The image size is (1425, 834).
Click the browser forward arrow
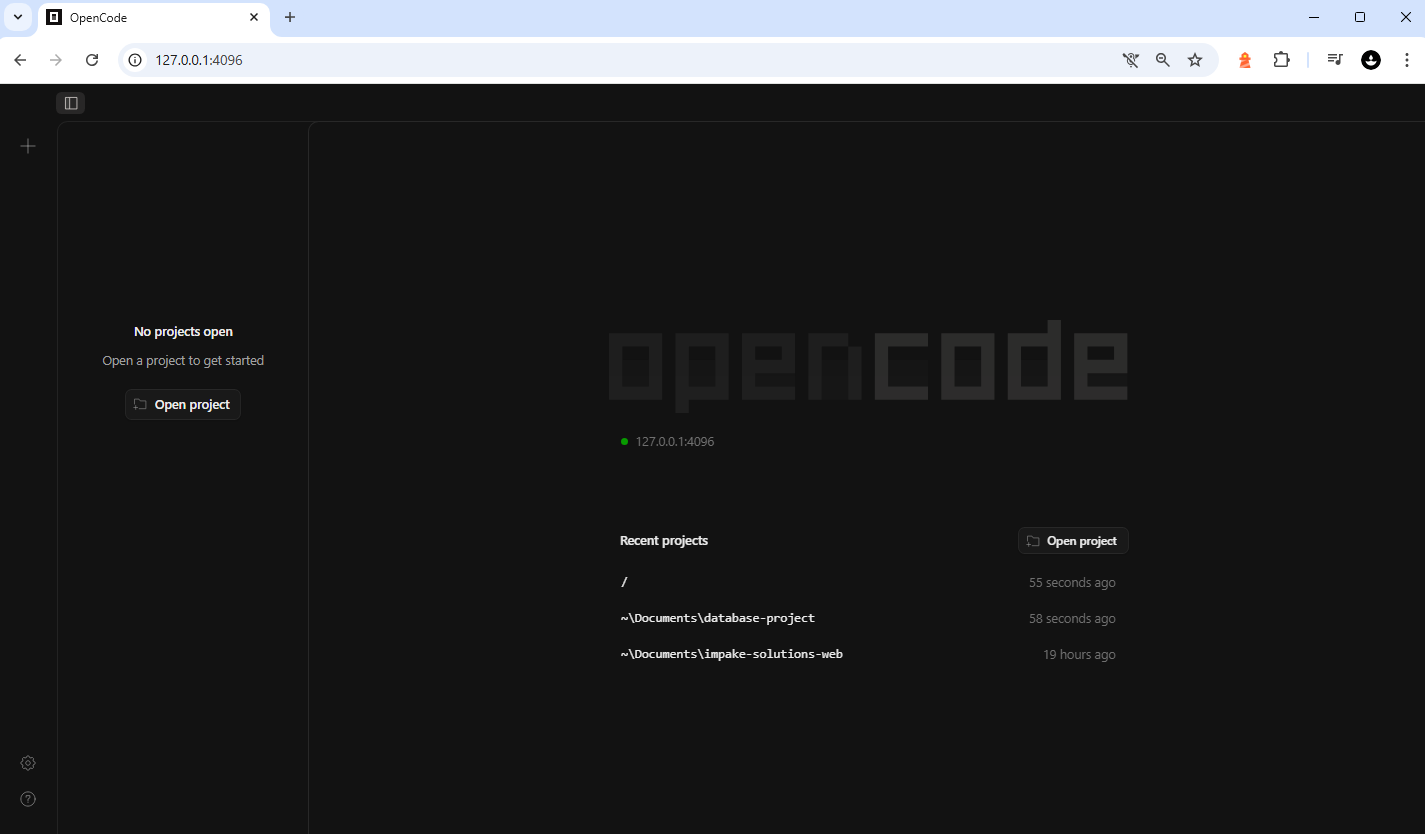pos(56,60)
